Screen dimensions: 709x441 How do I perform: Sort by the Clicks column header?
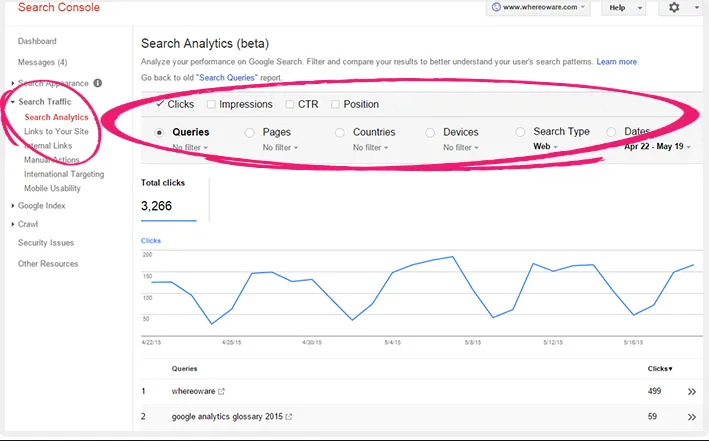[x=660, y=369]
